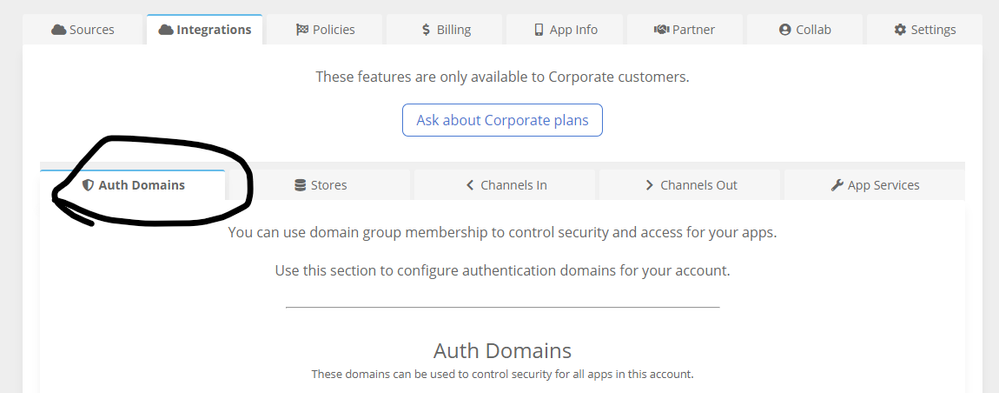Screen dimensions: 999x393
Task: Click the cloud icon on Integrations
Action: (x=166, y=30)
